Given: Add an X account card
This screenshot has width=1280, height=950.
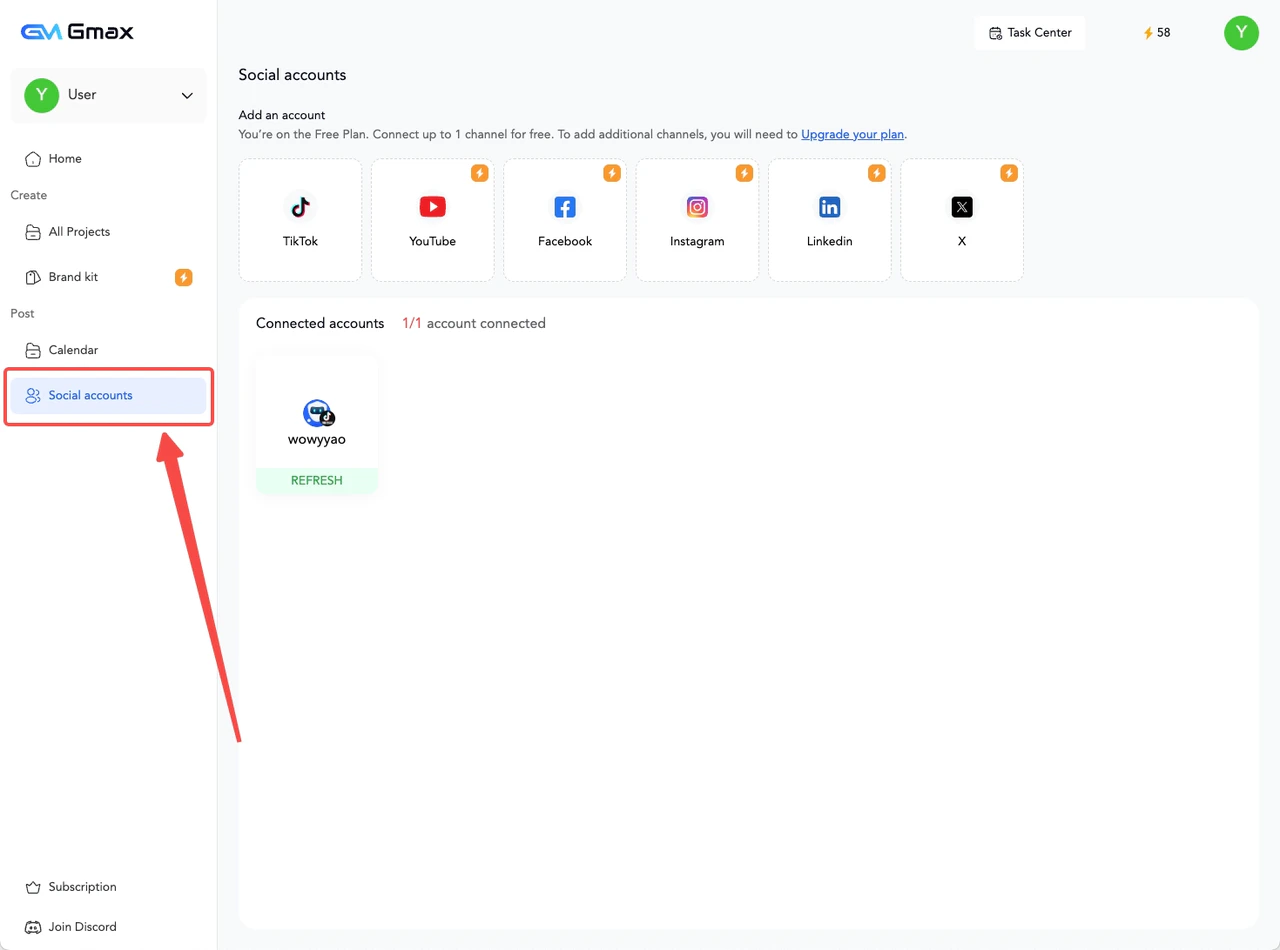Looking at the screenshot, I should 962,220.
